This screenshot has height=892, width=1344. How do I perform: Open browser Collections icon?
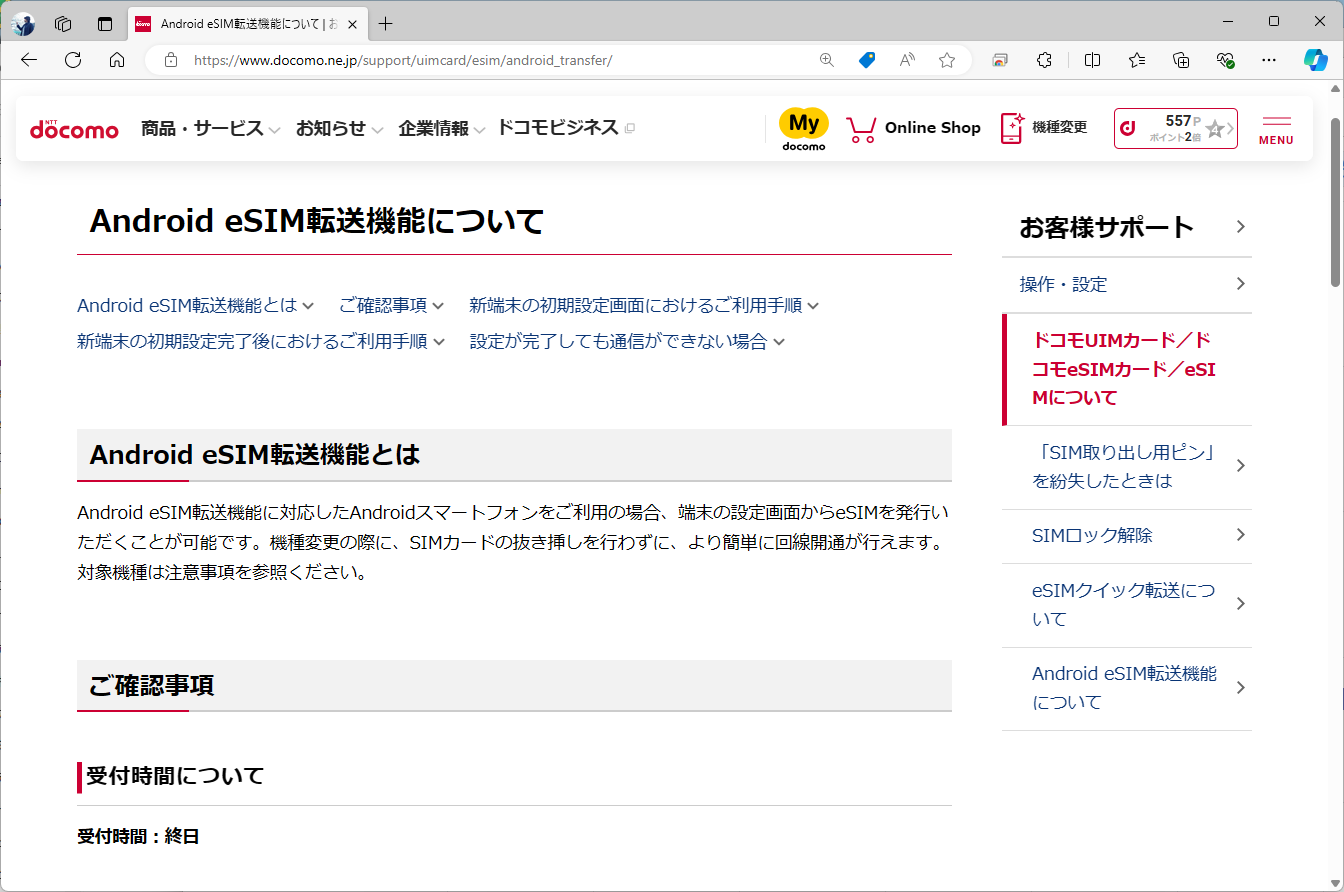pyautogui.click(x=1181, y=60)
